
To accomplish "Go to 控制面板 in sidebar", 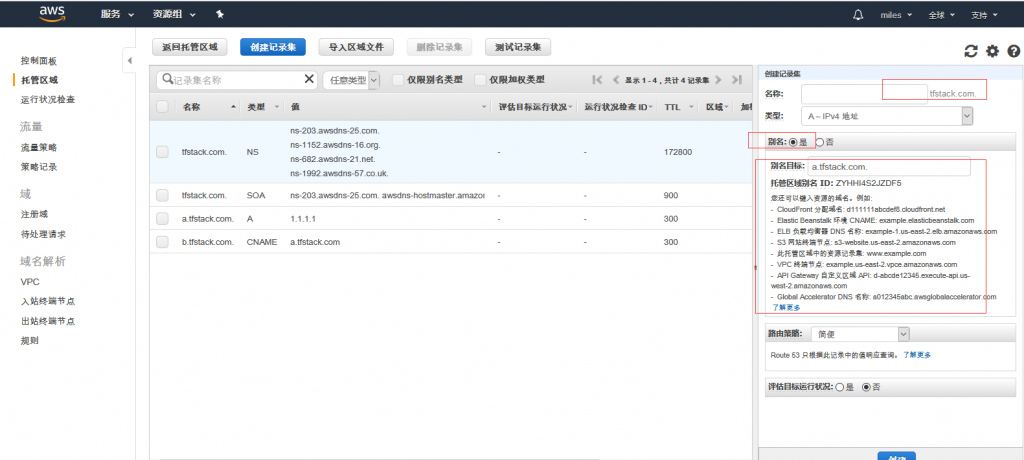I will pos(39,61).
